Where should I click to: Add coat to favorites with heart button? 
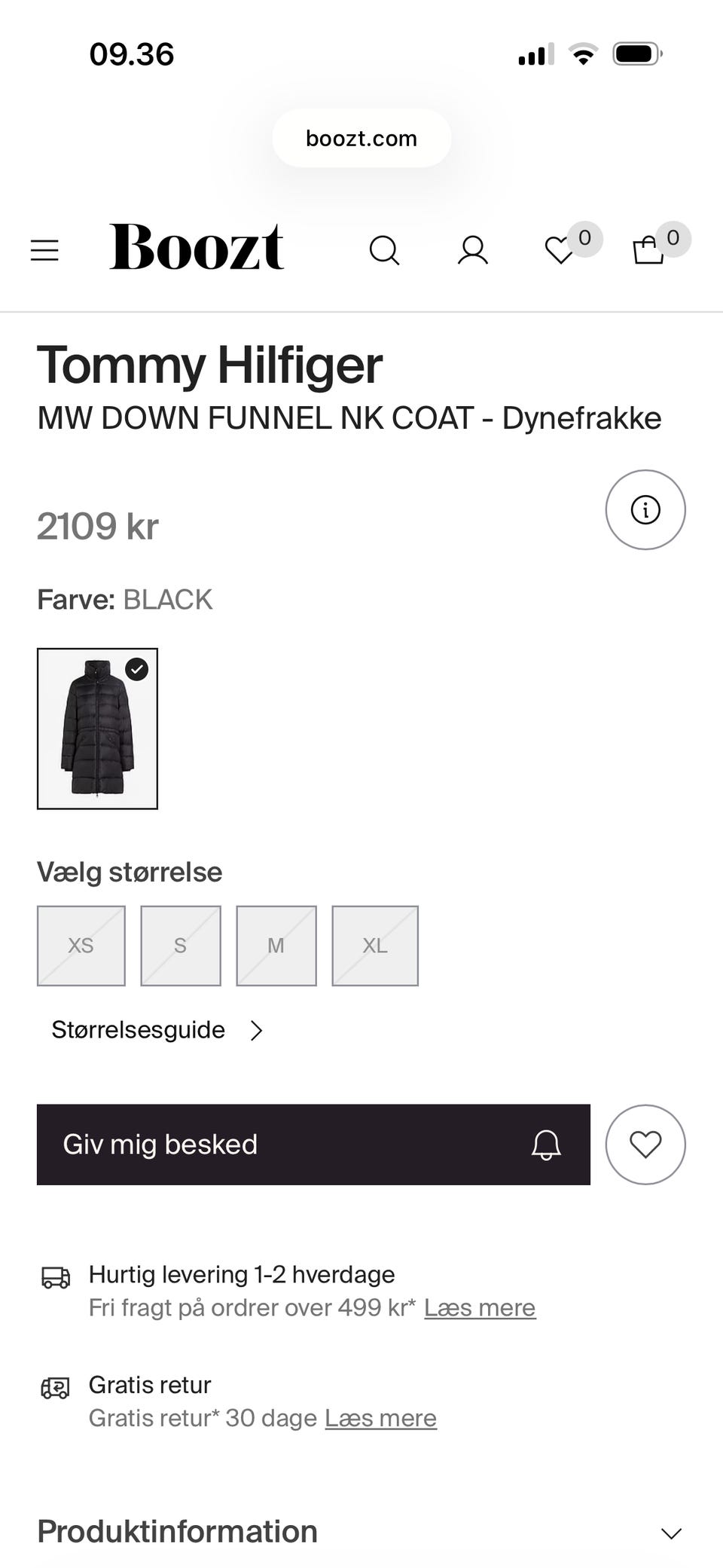645,1145
